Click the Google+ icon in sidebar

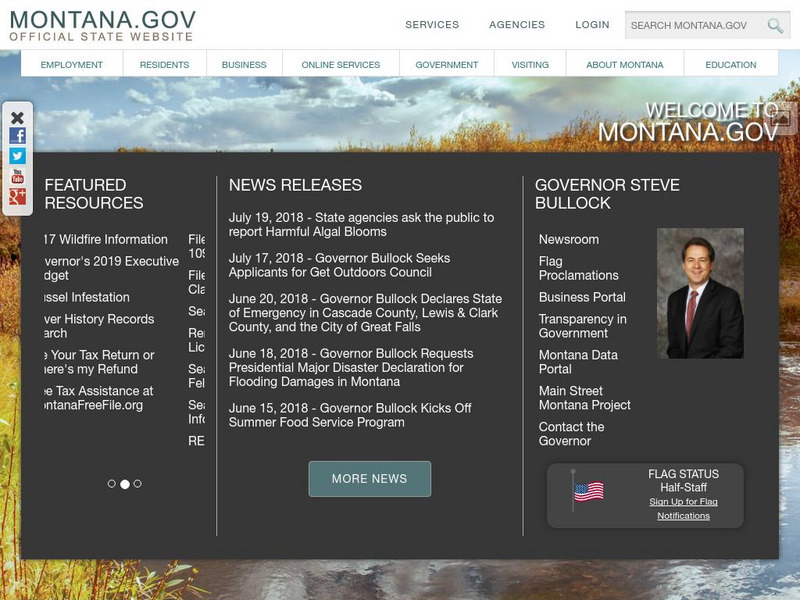[x=17, y=196]
